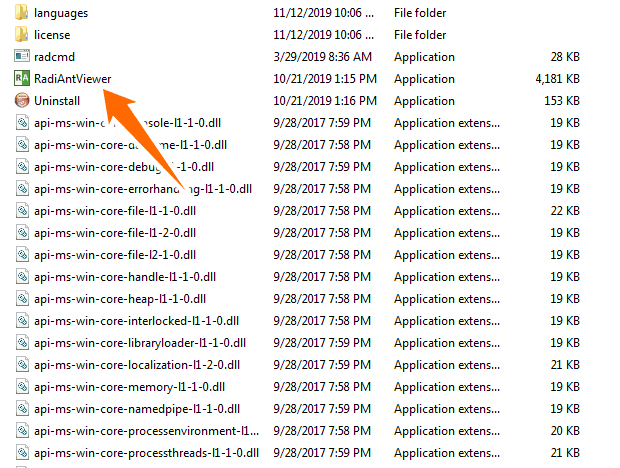Select the license folder name
The height and width of the screenshot is (468, 620).
pyautogui.click(x=52, y=35)
